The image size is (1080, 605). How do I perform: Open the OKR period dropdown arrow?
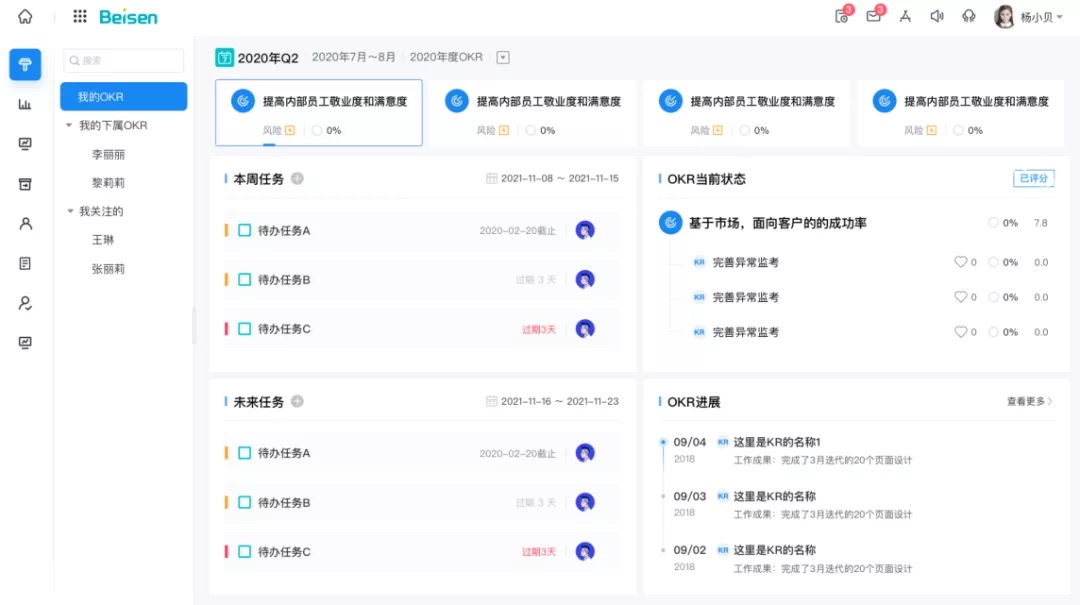(503, 57)
